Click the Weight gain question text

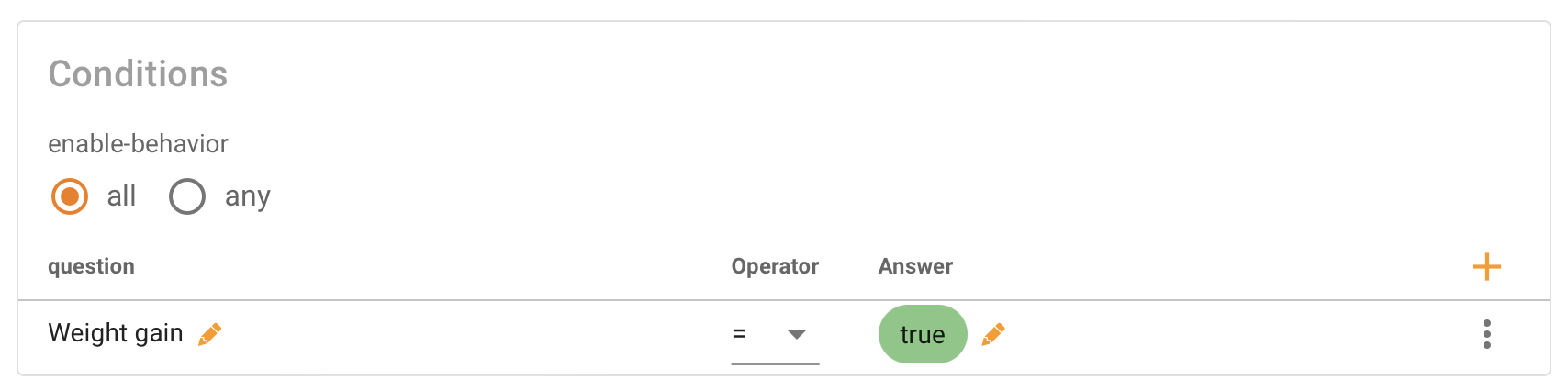pyautogui.click(x=116, y=333)
